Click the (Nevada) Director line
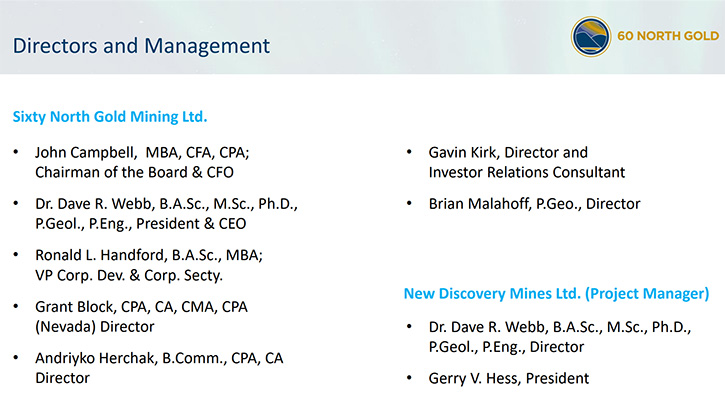 click(x=94, y=327)
